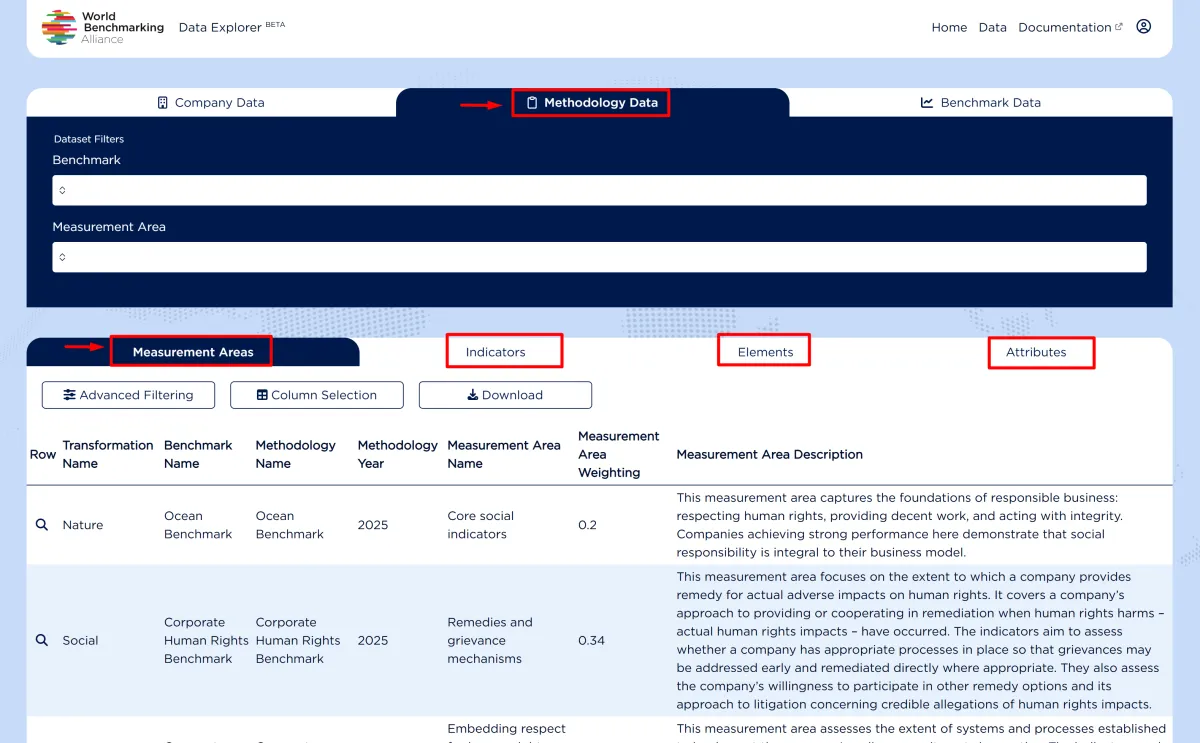Click the magnifier icon on the Nature row
The image size is (1200, 743).
41,524
